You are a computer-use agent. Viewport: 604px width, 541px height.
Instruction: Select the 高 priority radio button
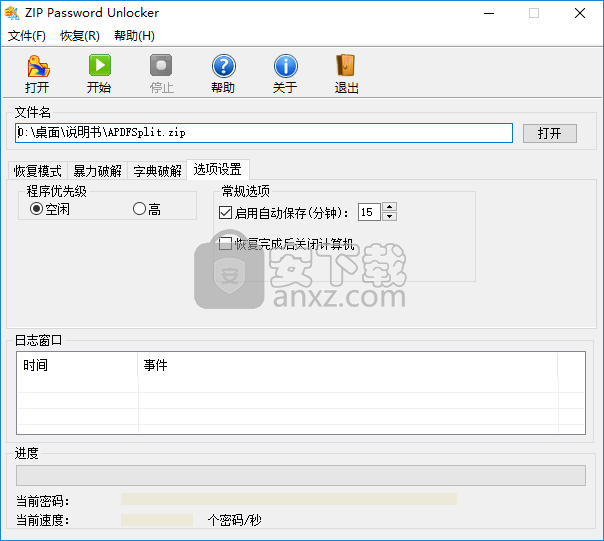pos(139,209)
